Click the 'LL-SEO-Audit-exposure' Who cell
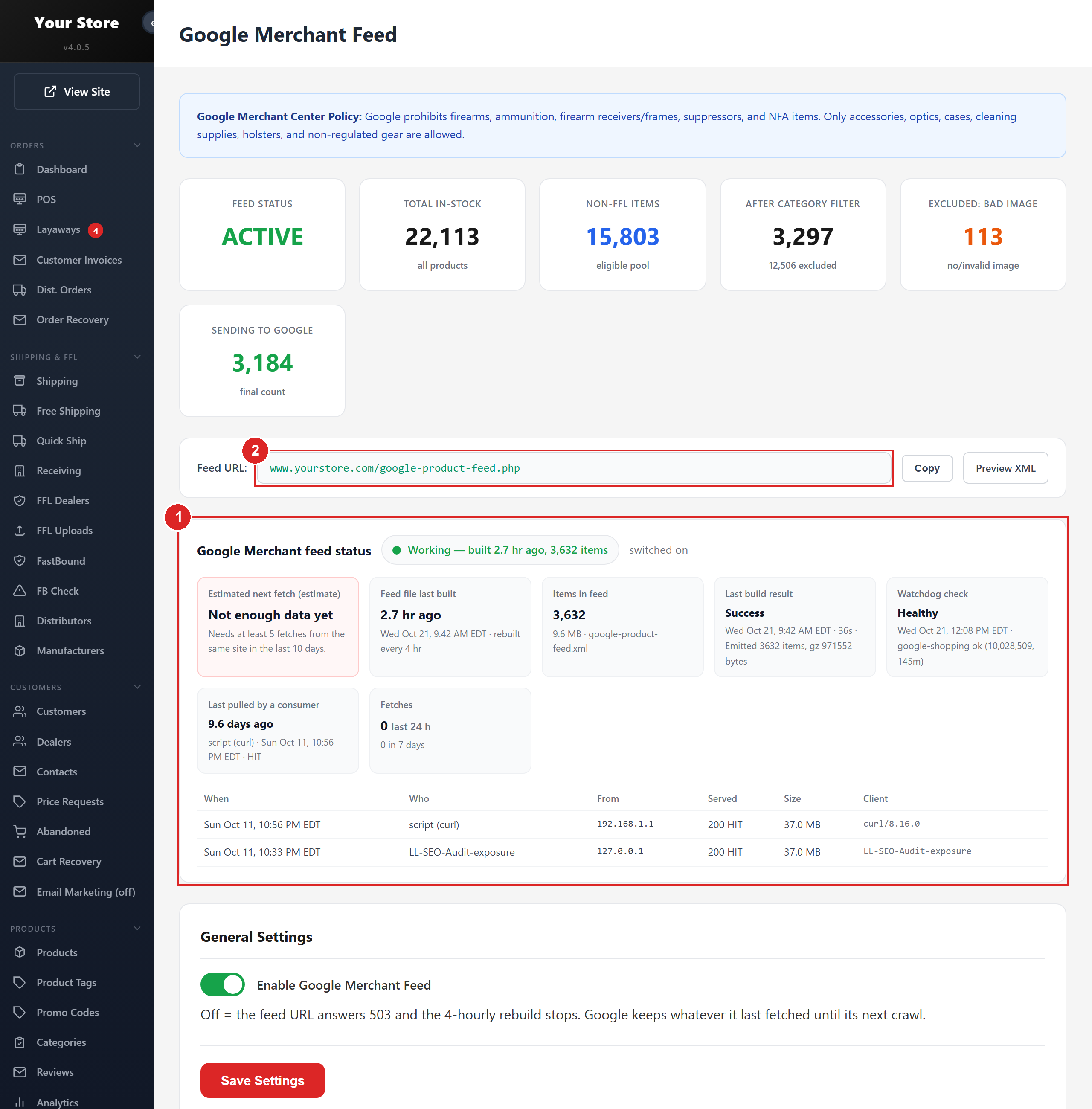 462,851
